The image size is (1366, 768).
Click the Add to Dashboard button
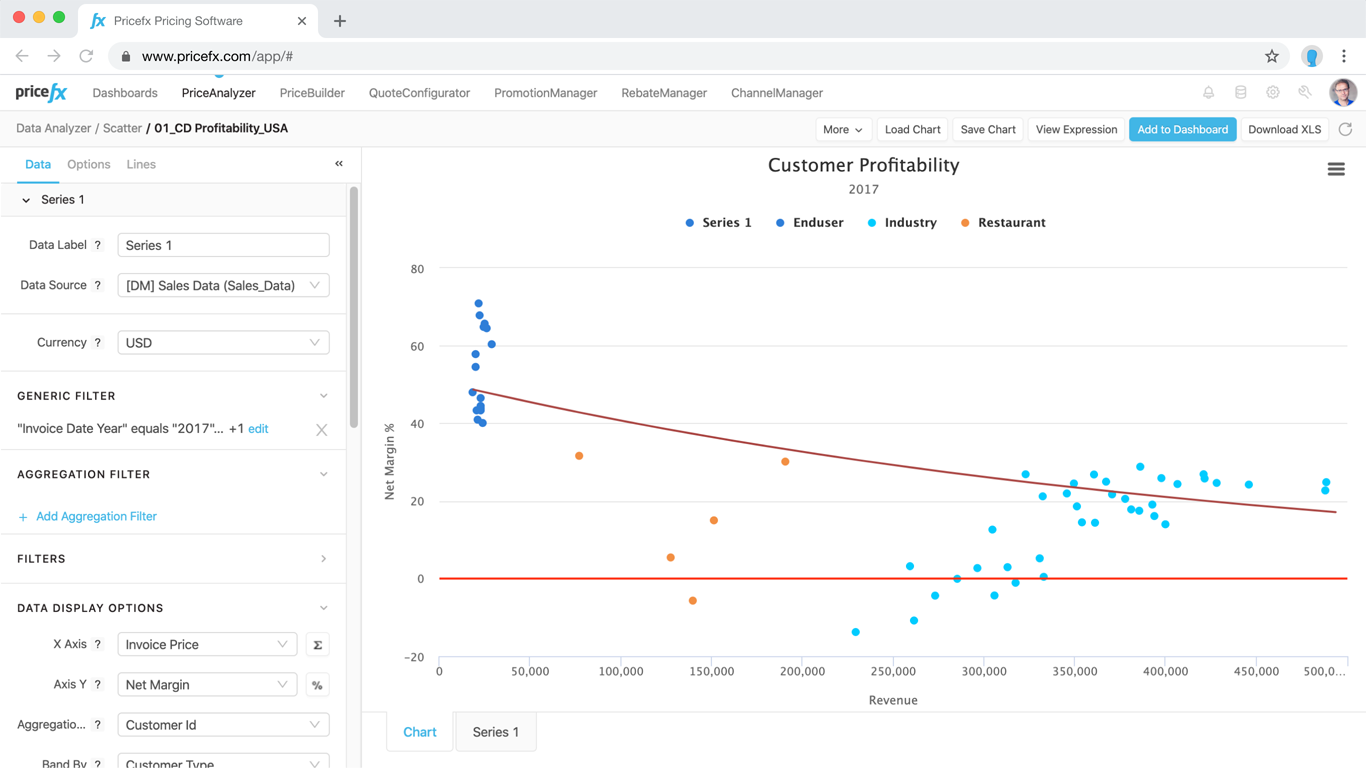pos(1182,129)
